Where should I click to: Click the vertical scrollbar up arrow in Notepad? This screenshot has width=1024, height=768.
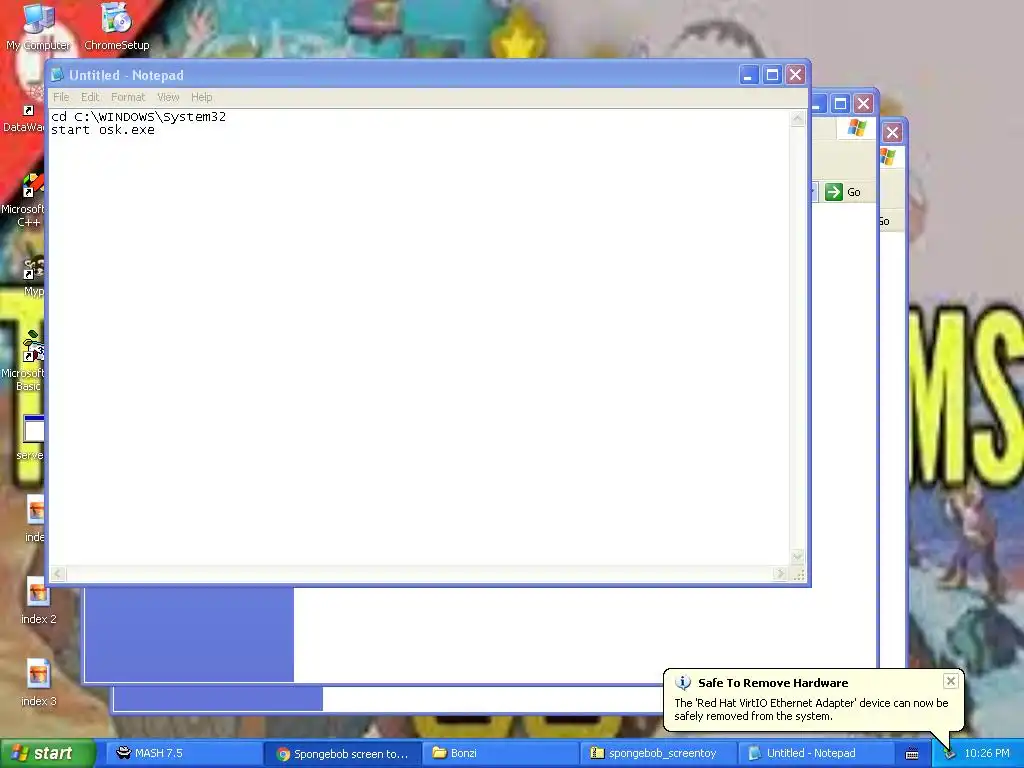pos(797,118)
